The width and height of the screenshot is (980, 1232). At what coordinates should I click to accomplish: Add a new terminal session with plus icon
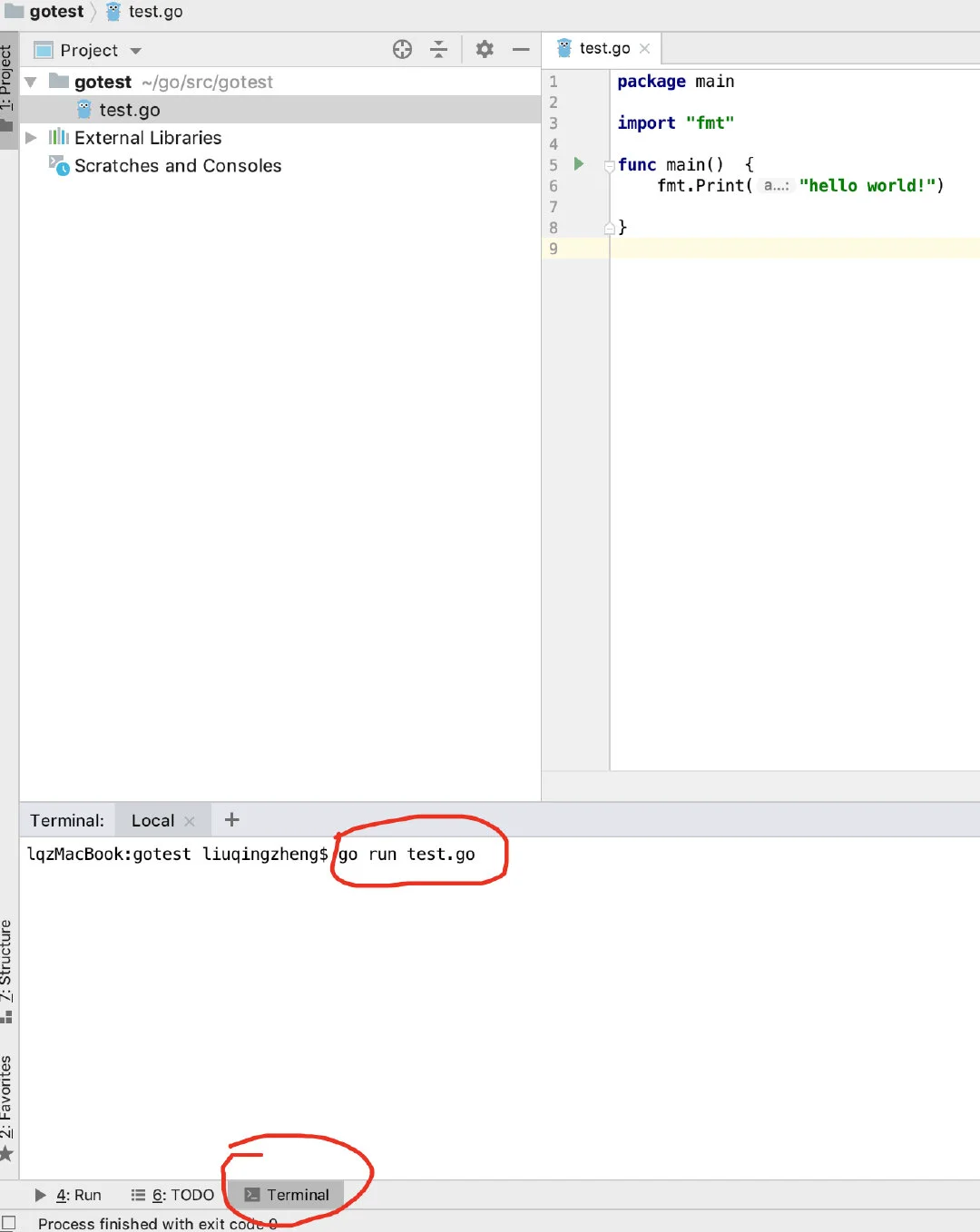(x=232, y=820)
